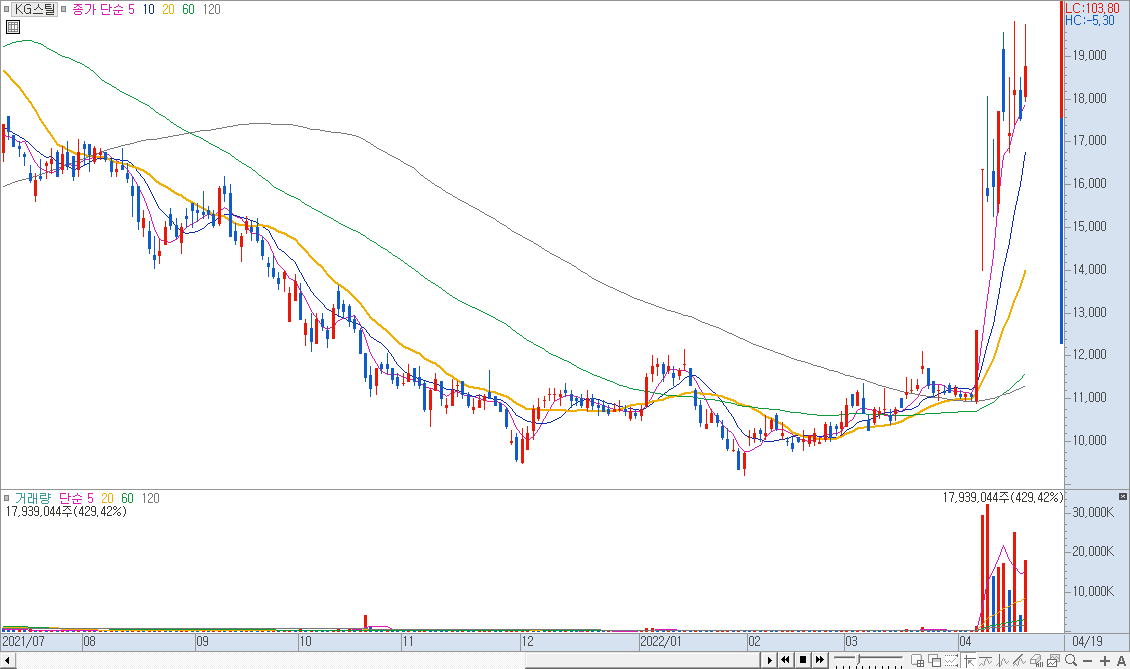This screenshot has width=1130, height=669.
Task: Click the horizontal line over chart icon
Action: [x=985, y=660]
